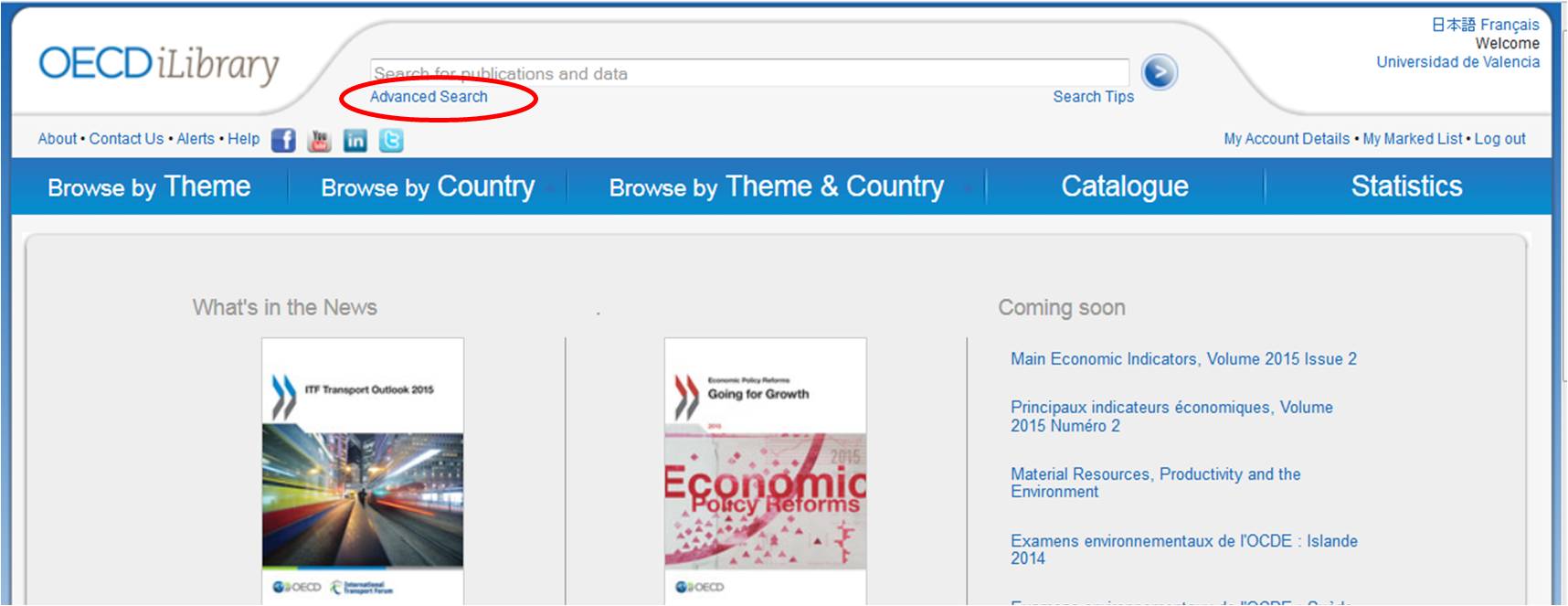1568x606 pixels.
Task: Click the About link
Action: [x=58, y=139]
